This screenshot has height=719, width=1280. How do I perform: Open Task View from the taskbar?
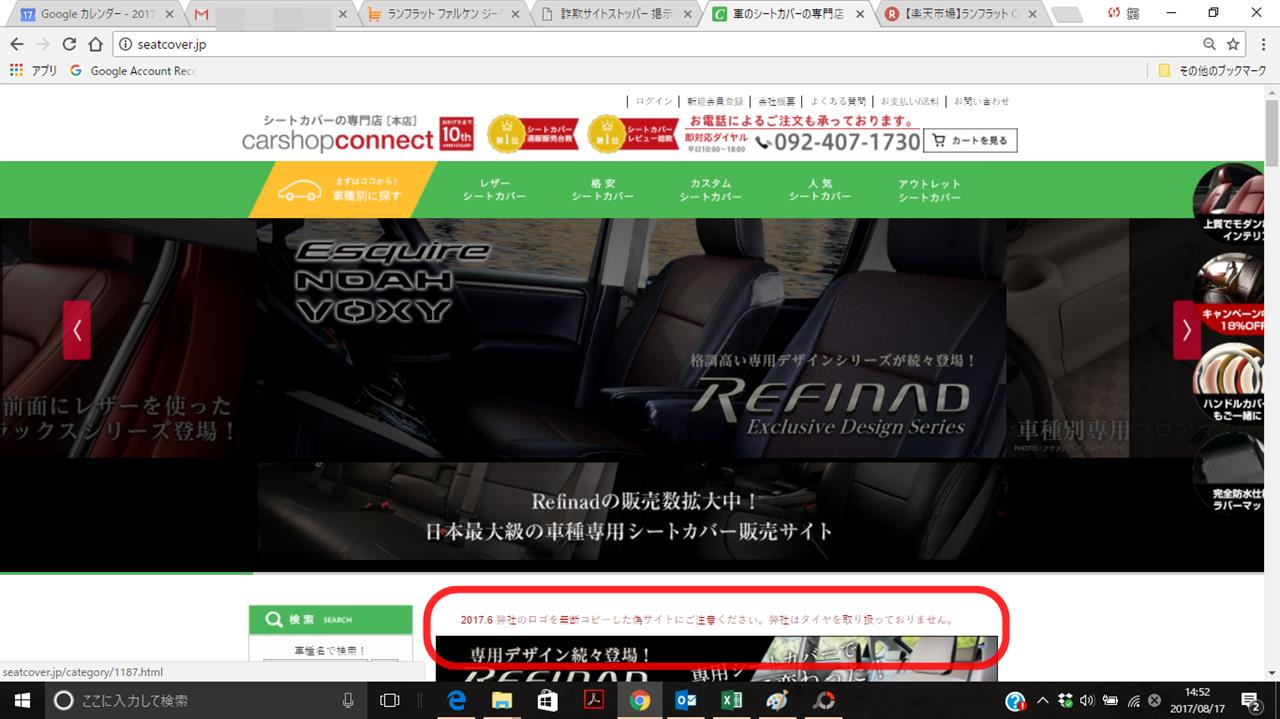tap(391, 700)
